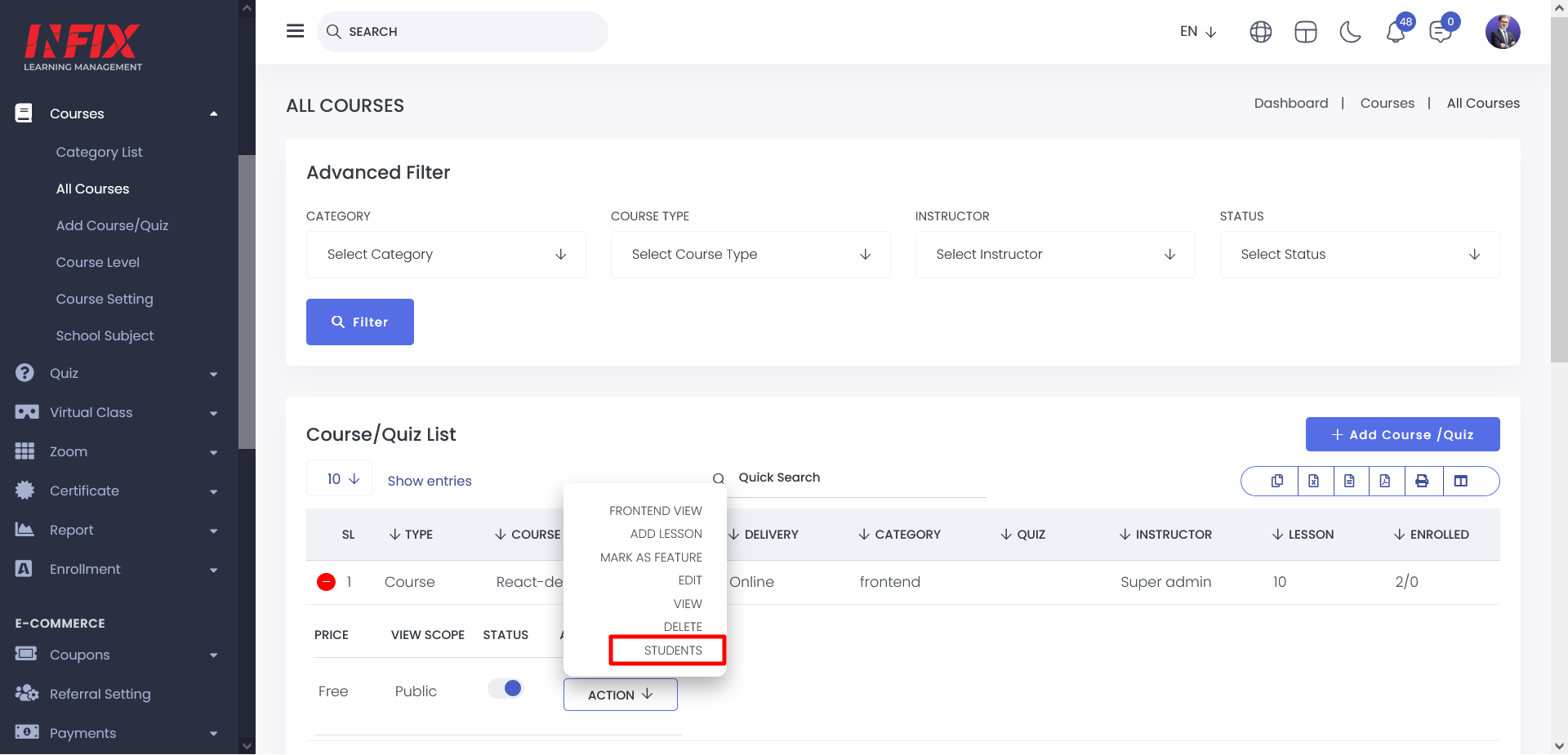1568x755 pixels.
Task: Select MARK AS FEATURE menu option
Action: [x=651, y=557]
